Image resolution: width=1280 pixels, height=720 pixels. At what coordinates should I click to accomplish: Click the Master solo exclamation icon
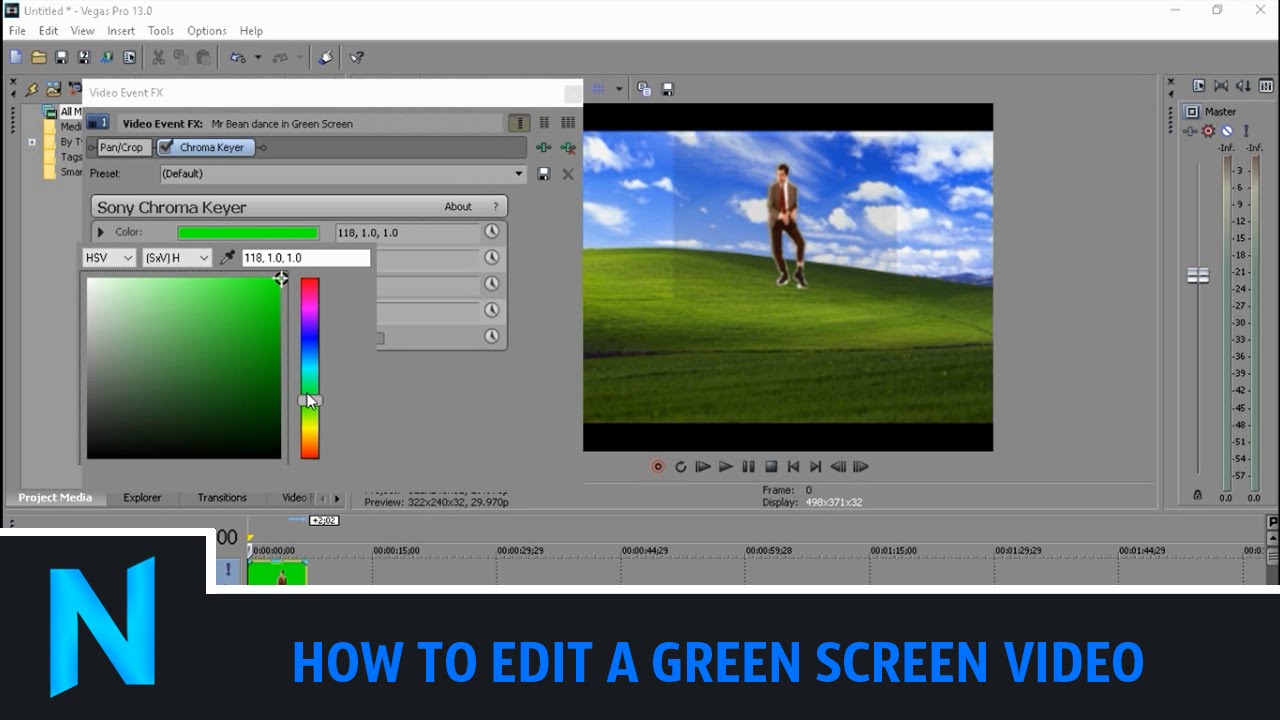(x=1246, y=131)
